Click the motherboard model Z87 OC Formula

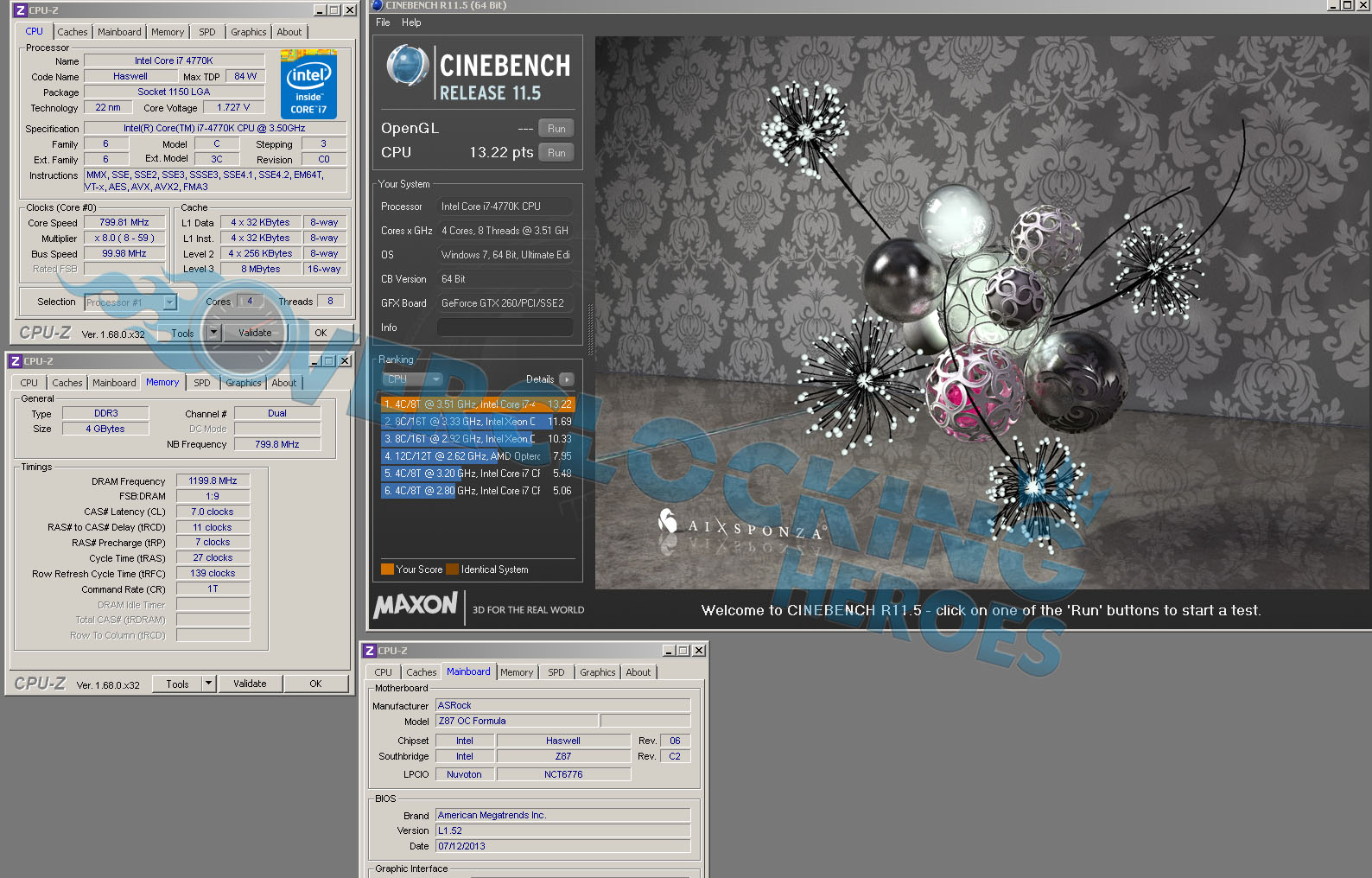tap(517, 722)
